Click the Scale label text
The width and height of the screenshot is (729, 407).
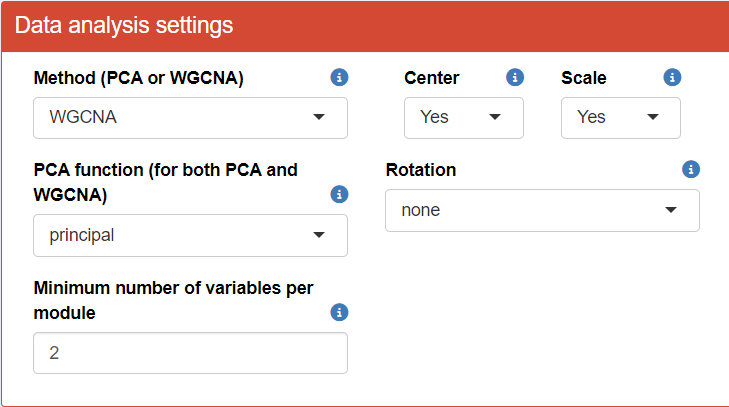[583, 78]
